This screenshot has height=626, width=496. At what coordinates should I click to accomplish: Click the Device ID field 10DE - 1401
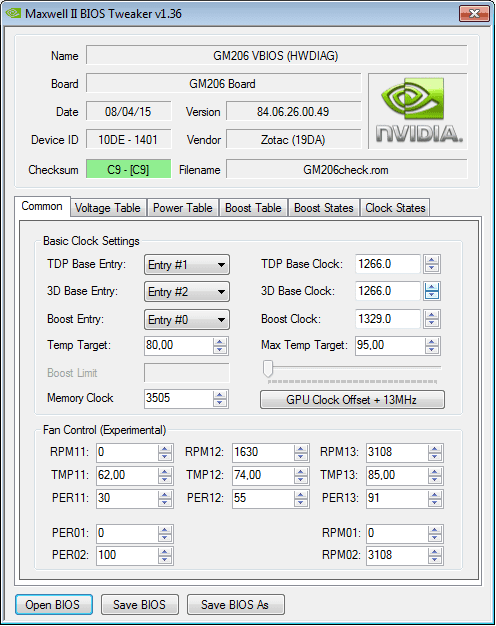click(x=129, y=139)
